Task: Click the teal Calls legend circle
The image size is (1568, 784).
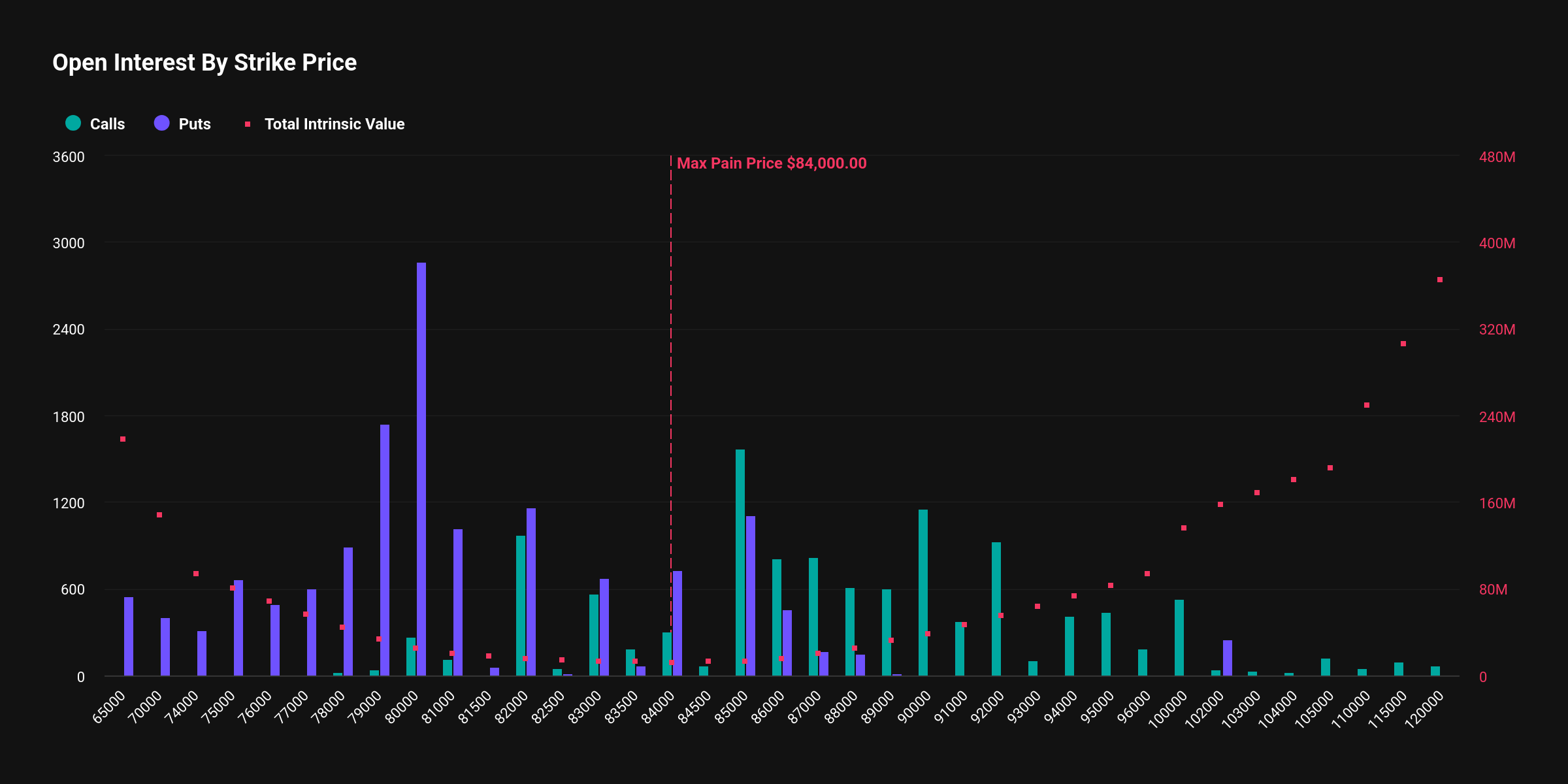Action: [73, 123]
